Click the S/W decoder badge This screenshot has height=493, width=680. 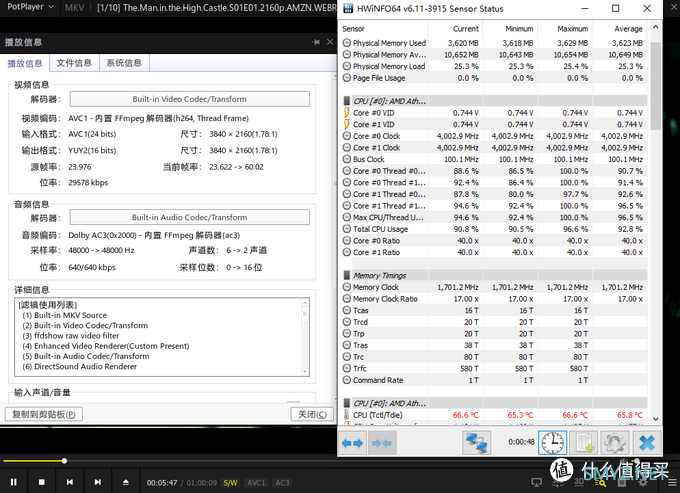pos(230,483)
